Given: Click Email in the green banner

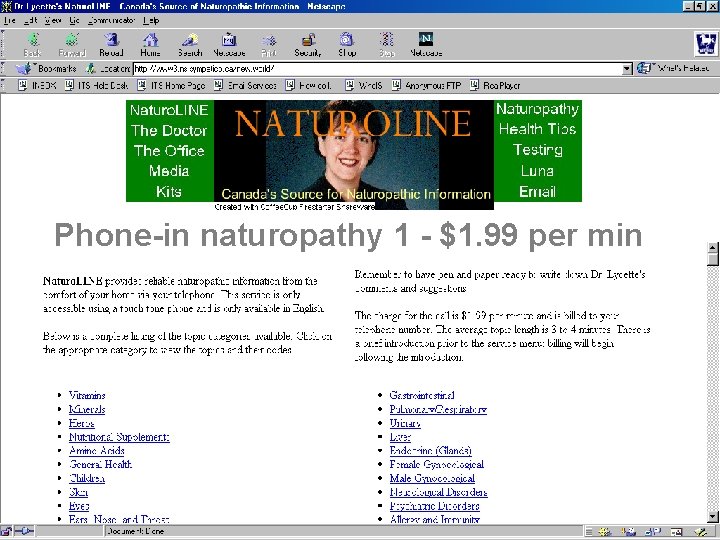Looking at the screenshot, I should pyautogui.click(x=537, y=191).
